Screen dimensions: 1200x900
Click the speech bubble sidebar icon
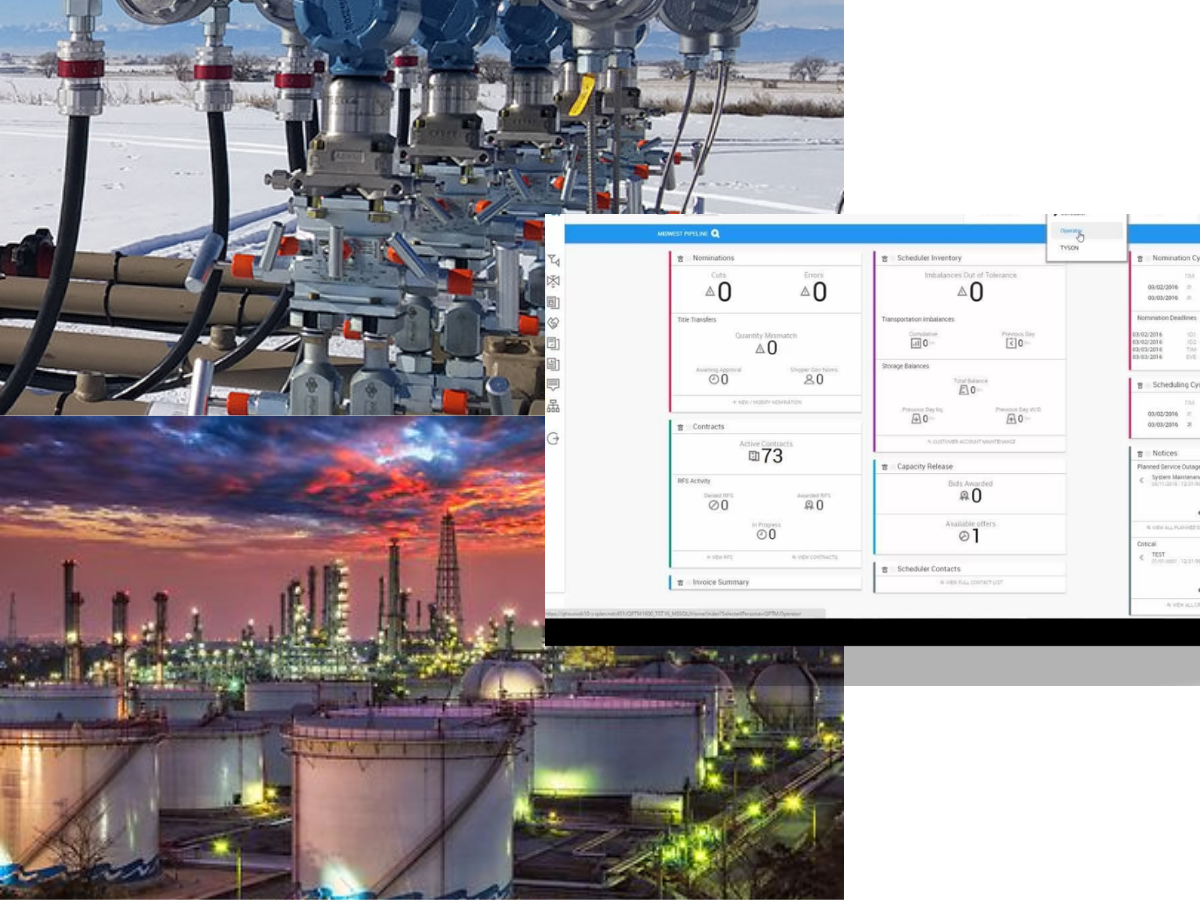[x=553, y=385]
